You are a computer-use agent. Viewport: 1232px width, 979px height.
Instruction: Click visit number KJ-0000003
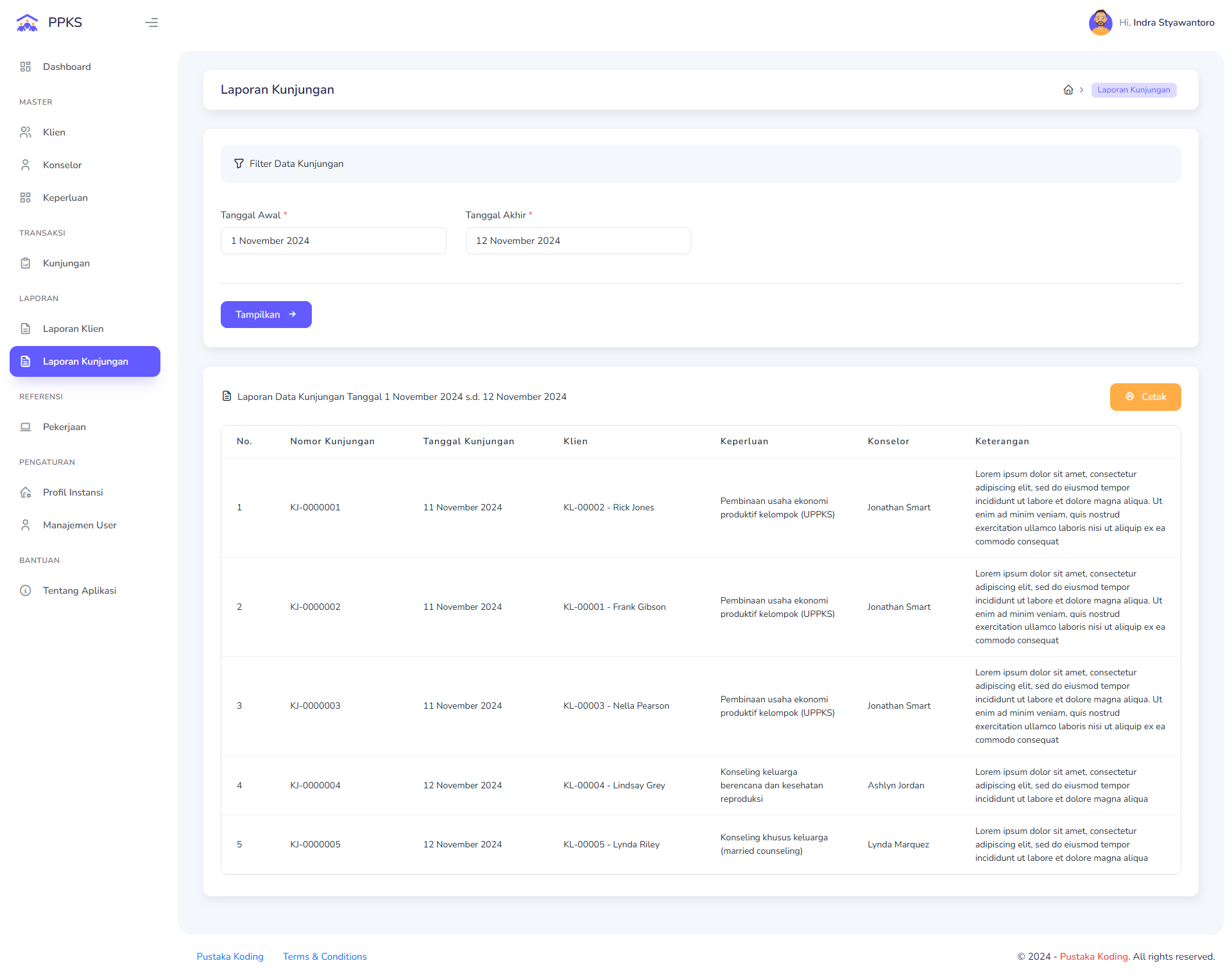(x=315, y=706)
